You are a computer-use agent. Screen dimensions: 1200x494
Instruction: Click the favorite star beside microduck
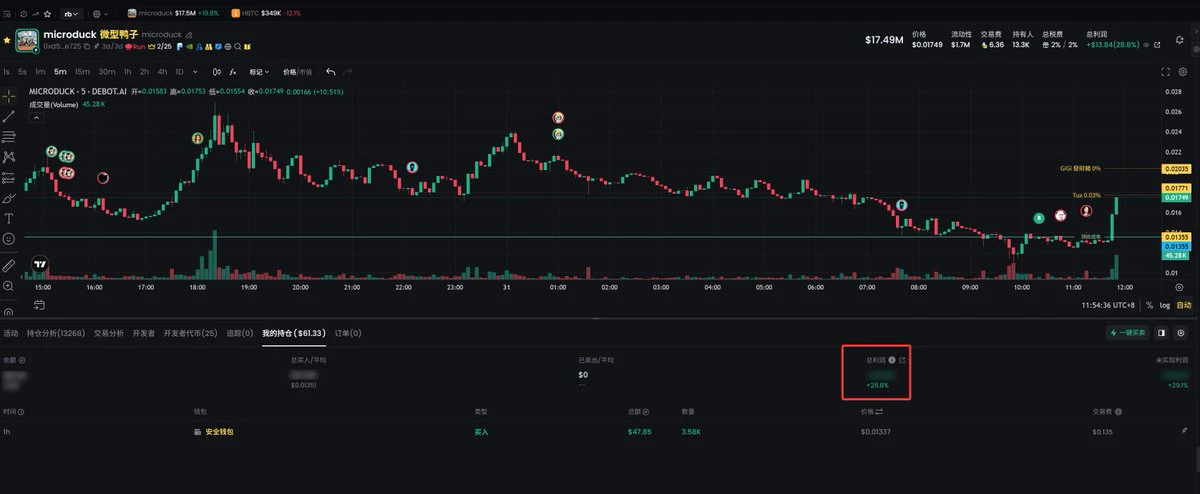pyautogui.click(x=7, y=40)
